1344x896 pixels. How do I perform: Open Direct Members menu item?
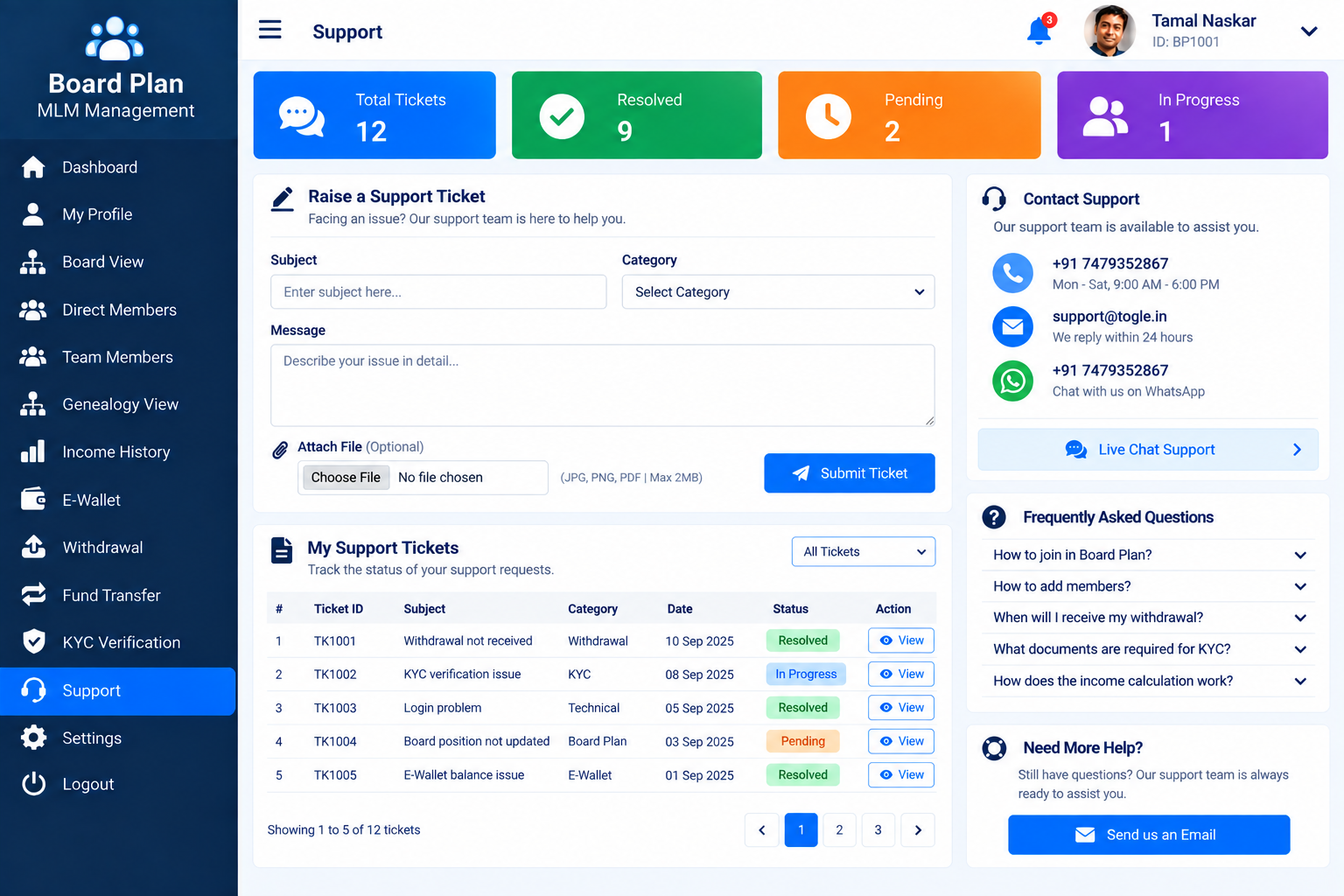pos(118,310)
